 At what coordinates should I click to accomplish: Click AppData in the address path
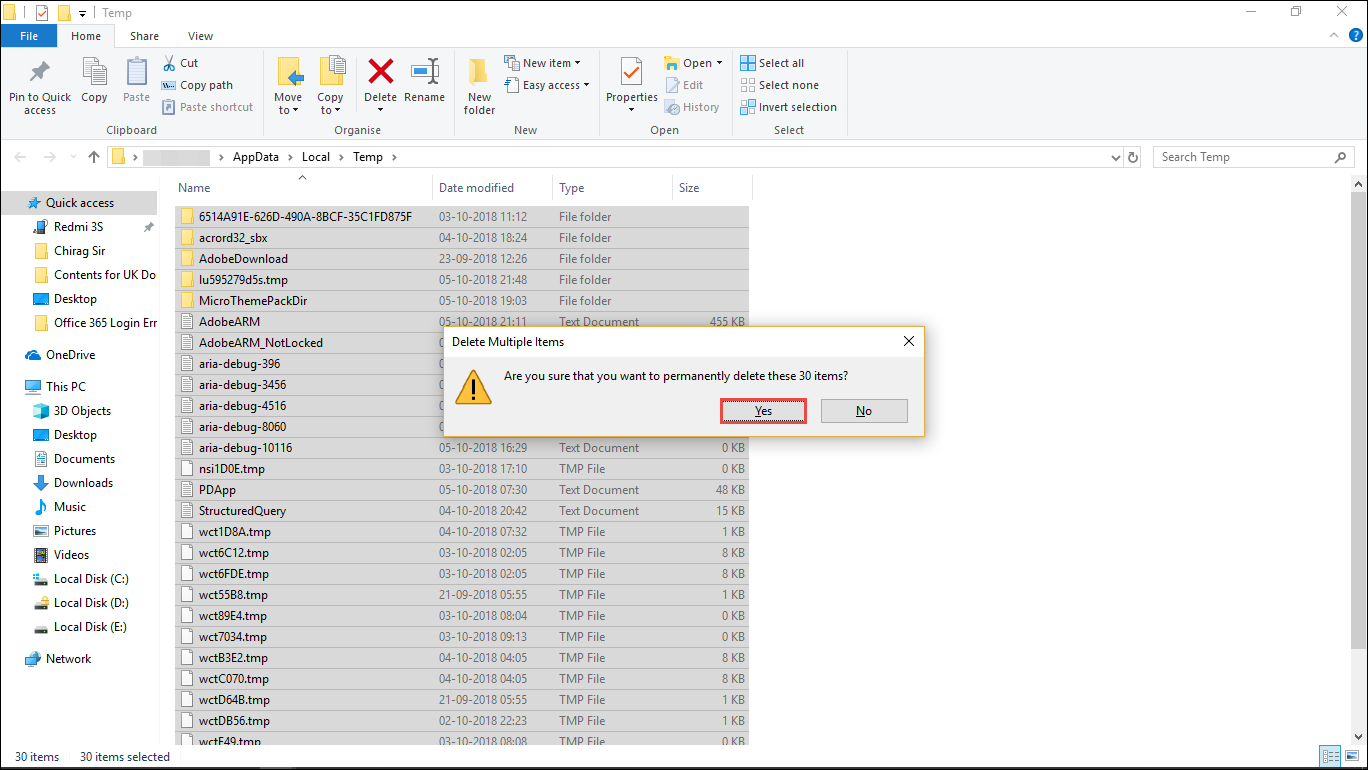256,157
